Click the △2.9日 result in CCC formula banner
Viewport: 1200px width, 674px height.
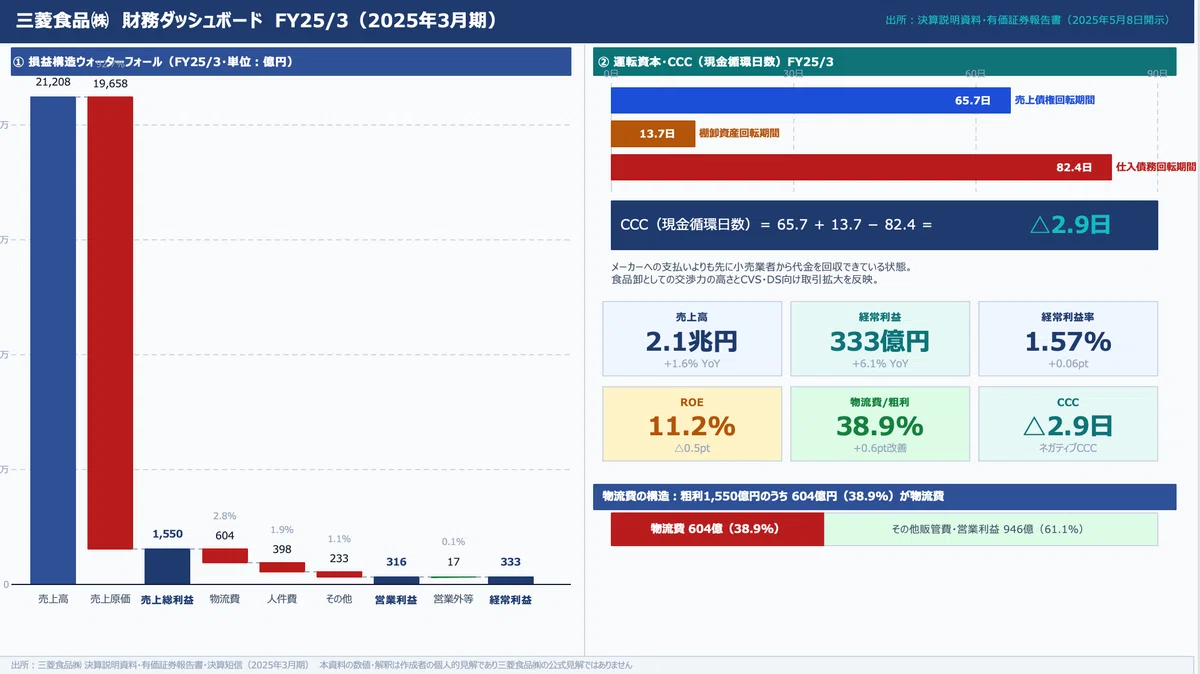coord(1071,225)
